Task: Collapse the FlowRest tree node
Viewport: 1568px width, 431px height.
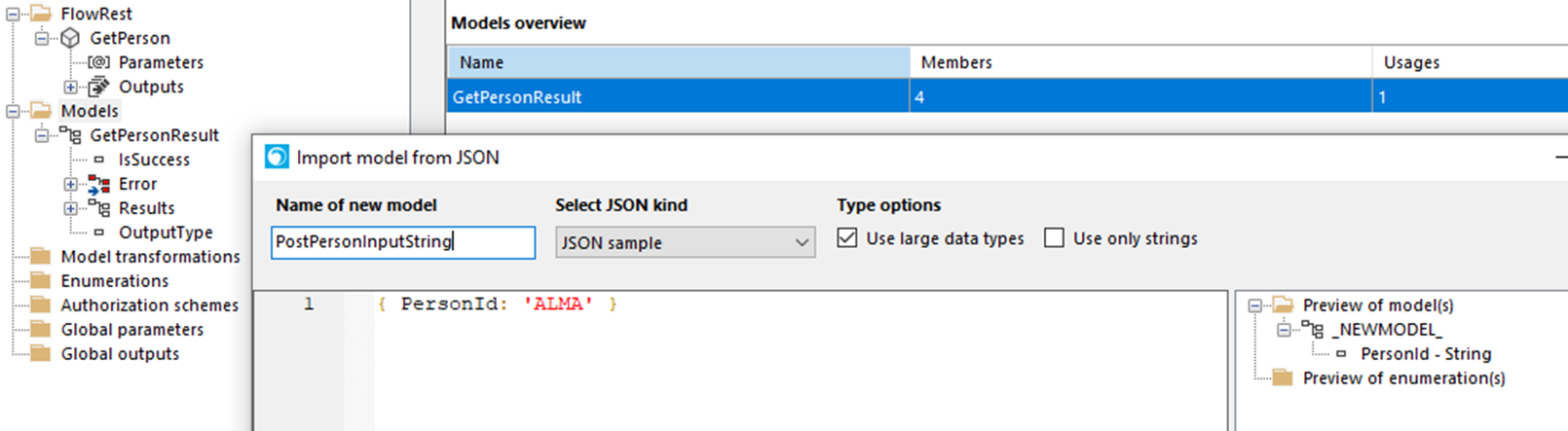Action: tap(13, 14)
